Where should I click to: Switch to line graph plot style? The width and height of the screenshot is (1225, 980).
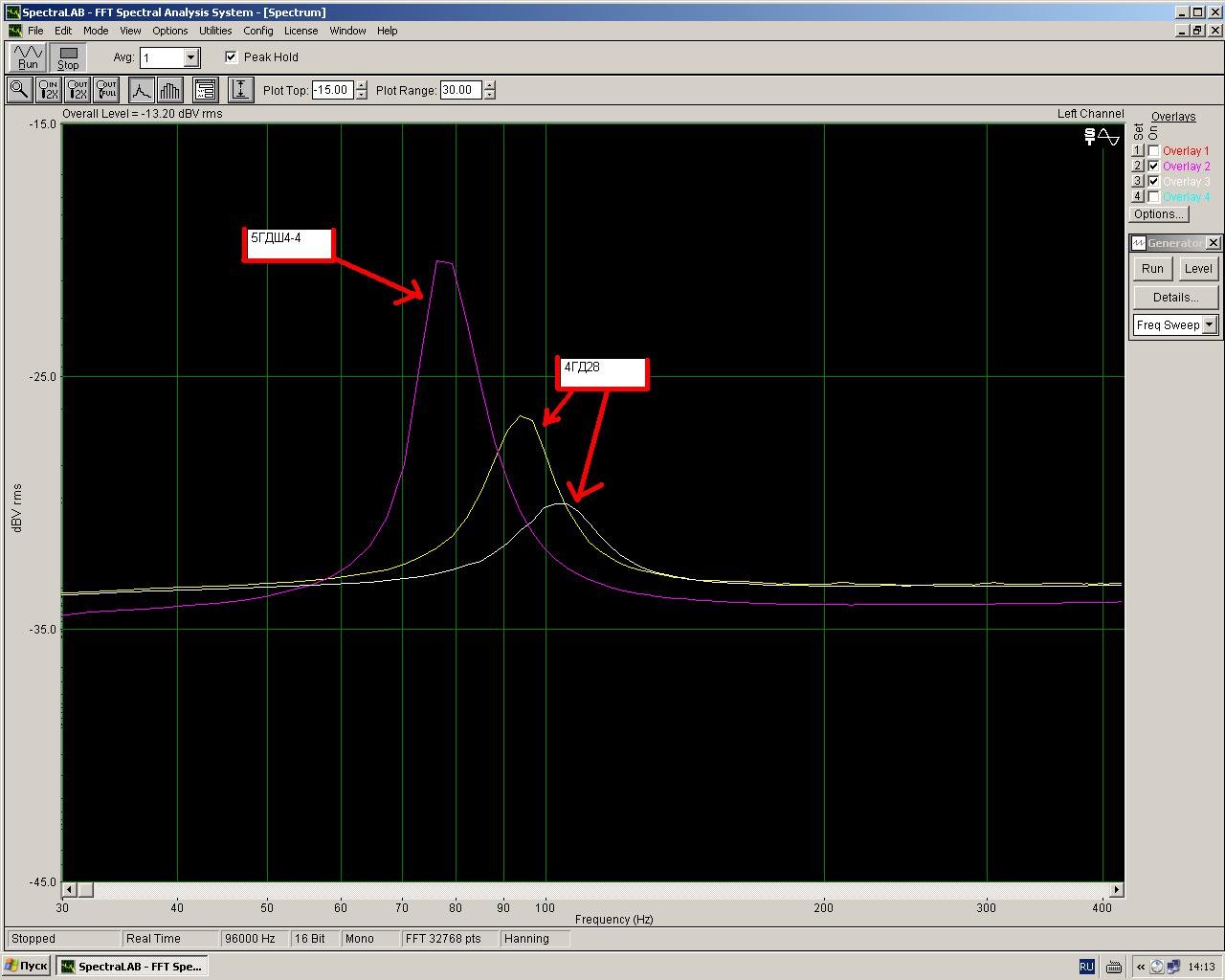(141, 90)
